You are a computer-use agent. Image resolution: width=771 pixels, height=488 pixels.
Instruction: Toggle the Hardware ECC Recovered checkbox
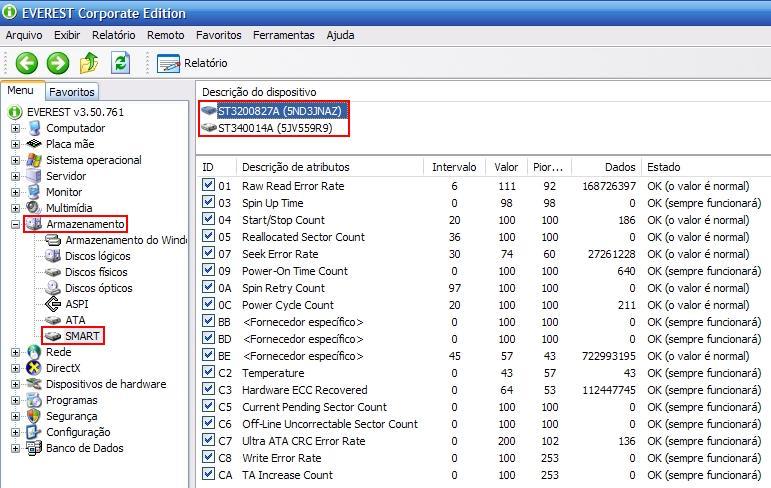click(x=208, y=389)
